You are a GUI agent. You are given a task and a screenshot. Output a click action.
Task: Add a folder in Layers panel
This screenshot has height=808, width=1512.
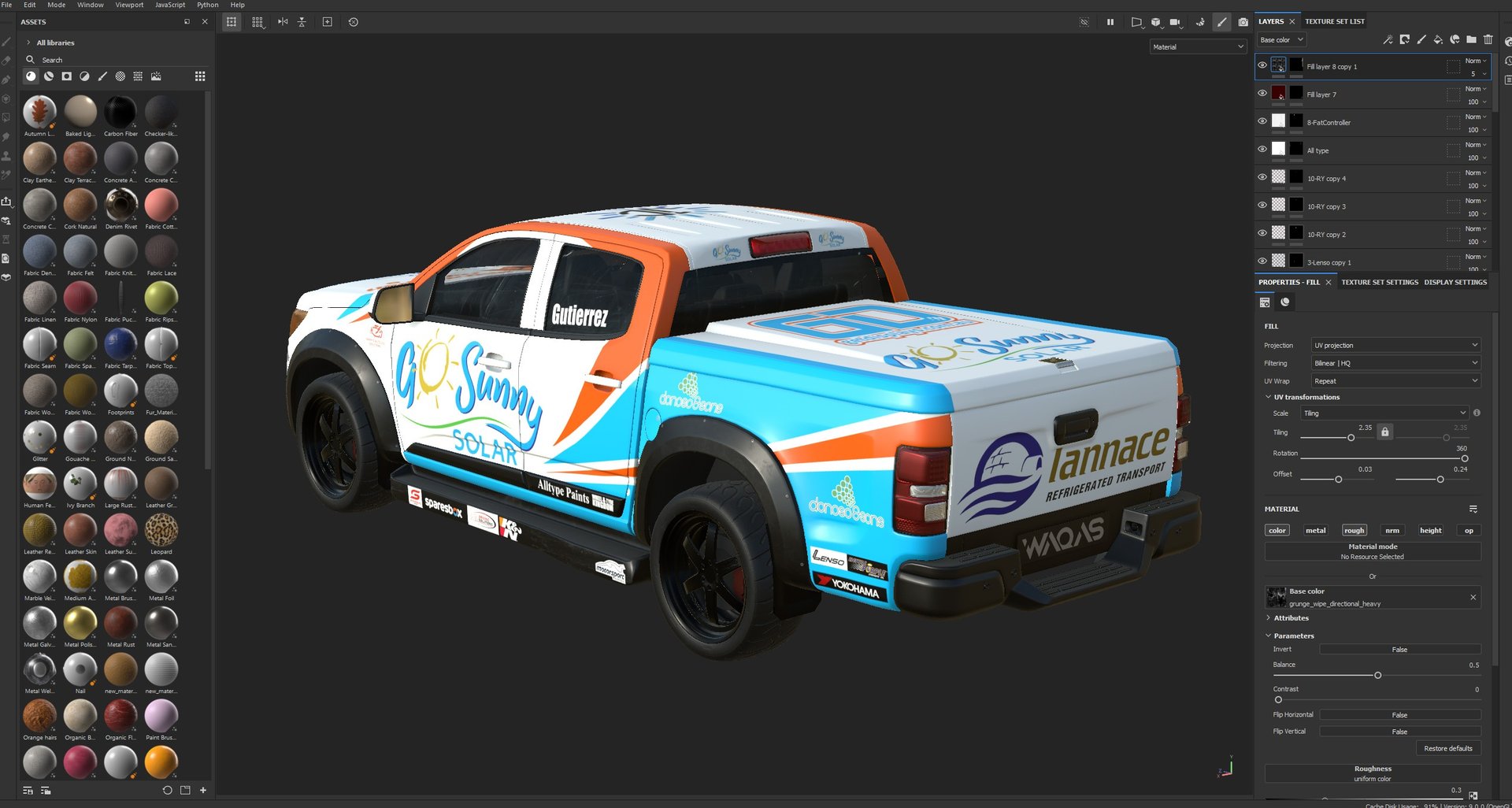(1471, 39)
